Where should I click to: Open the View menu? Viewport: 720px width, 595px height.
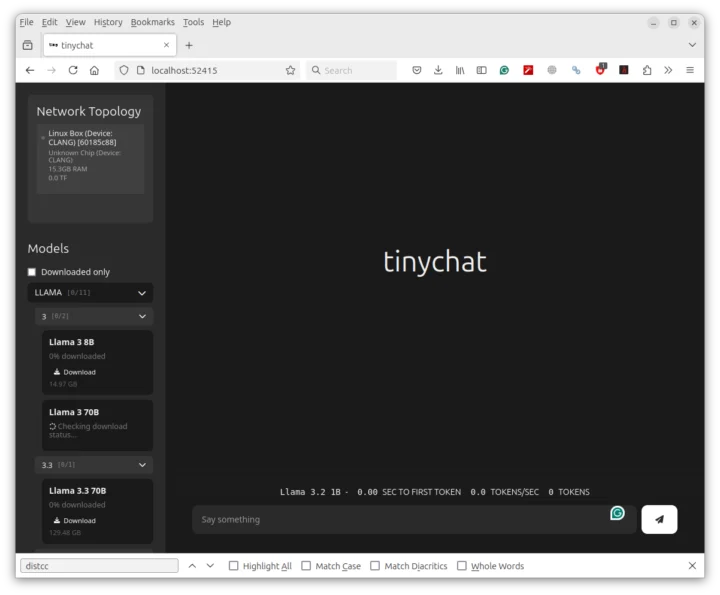pos(75,22)
